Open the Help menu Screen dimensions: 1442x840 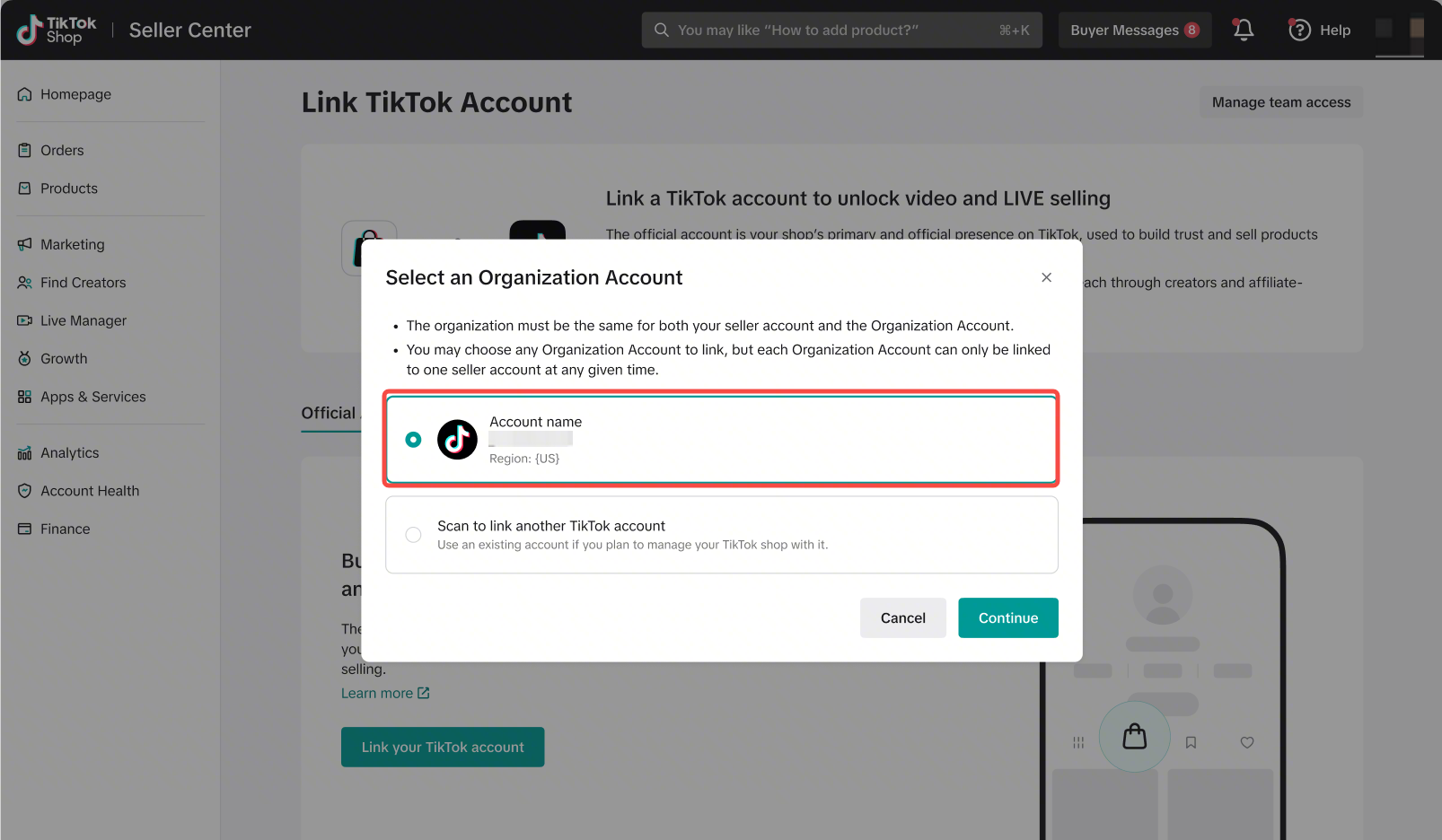click(1319, 30)
